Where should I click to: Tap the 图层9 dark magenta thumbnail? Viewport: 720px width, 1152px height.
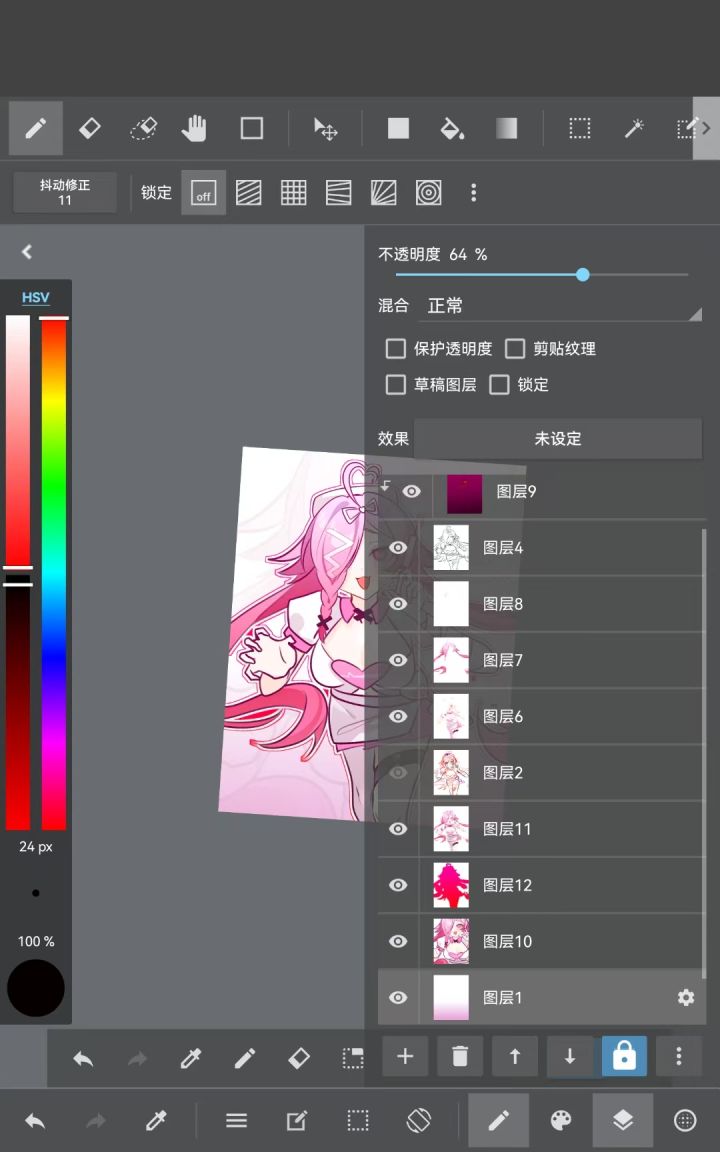464,494
